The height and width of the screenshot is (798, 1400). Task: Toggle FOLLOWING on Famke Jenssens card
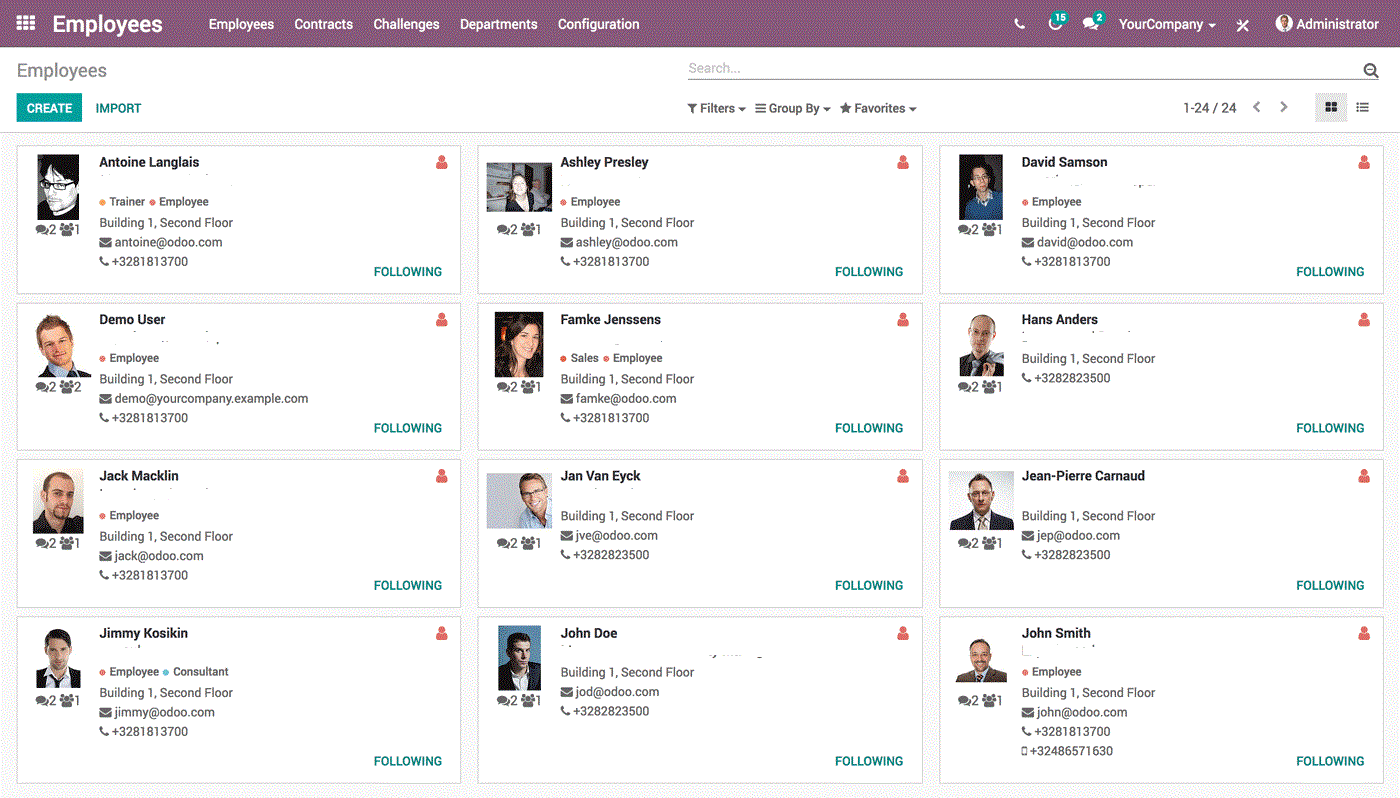pos(869,428)
